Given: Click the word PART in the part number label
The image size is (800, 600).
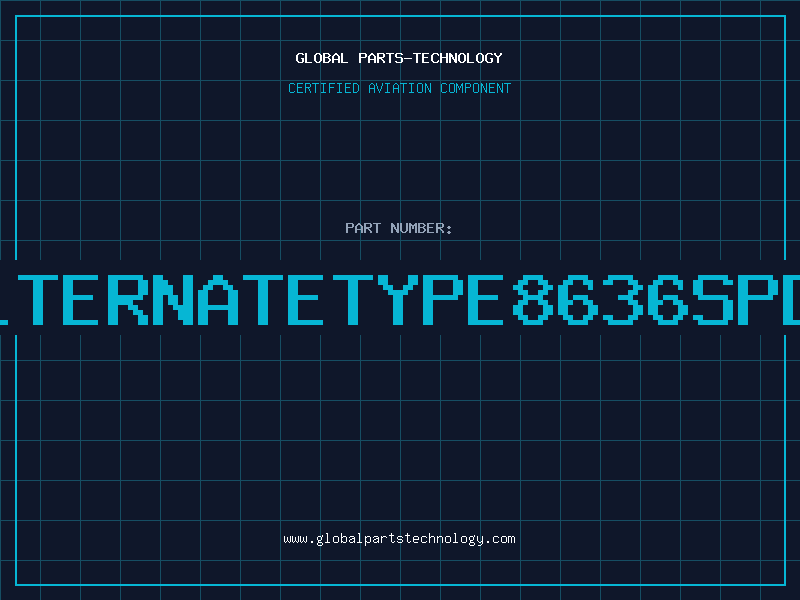Looking at the screenshot, I should (363, 228).
